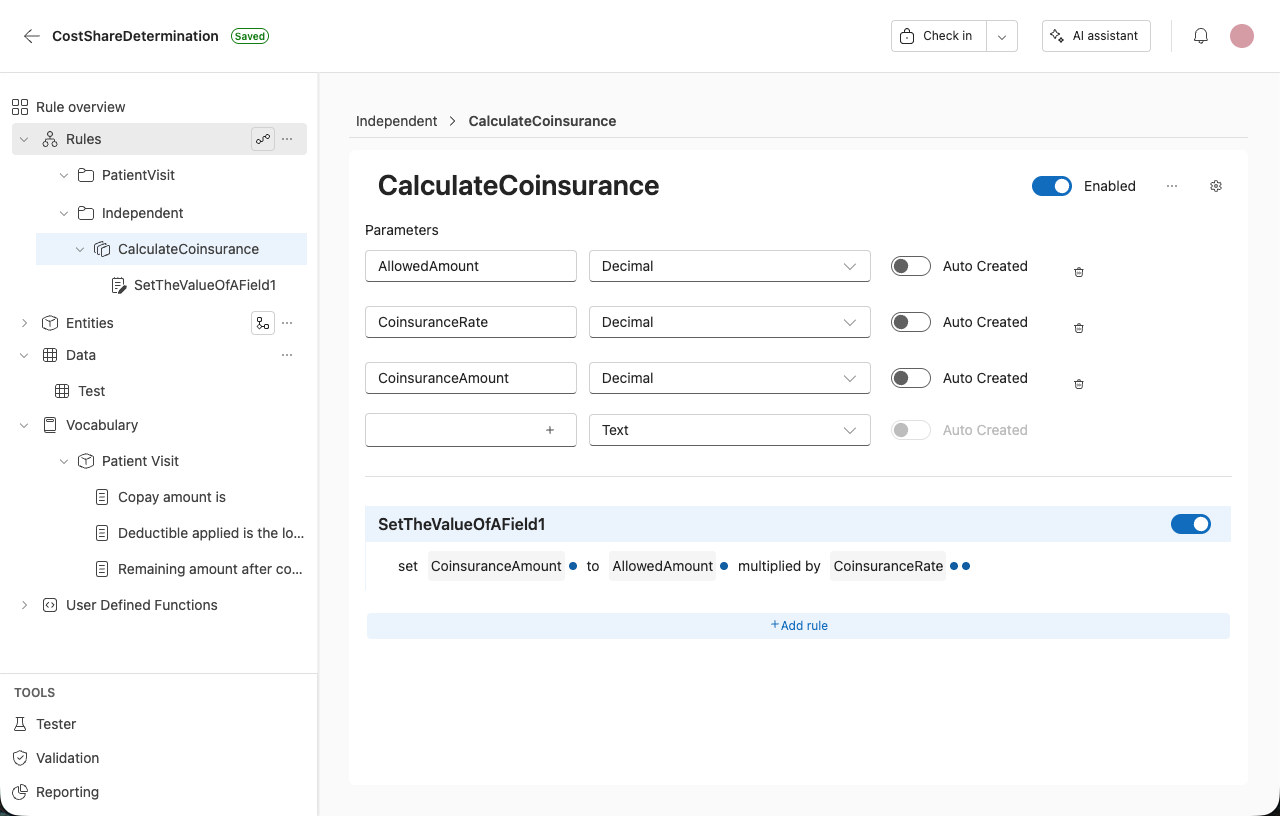Open the flow view icon next to Rules
The image size is (1280, 816).
coord(262,139)
